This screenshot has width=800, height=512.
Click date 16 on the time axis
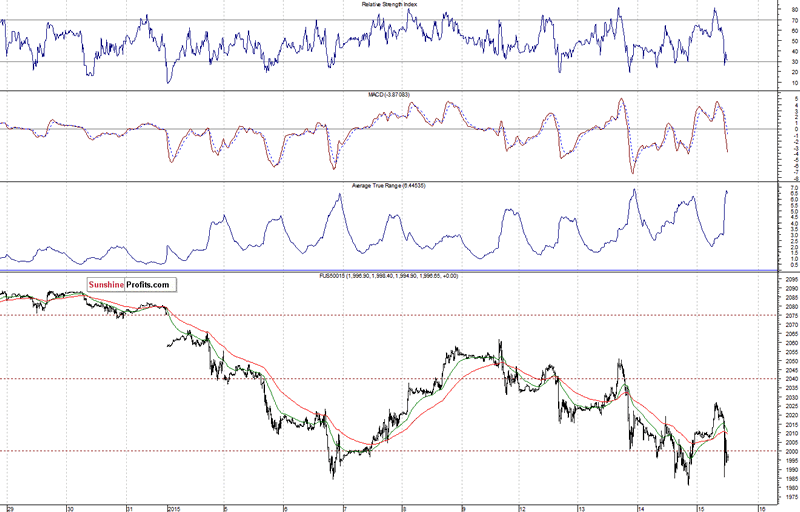[x=761, y=508]
